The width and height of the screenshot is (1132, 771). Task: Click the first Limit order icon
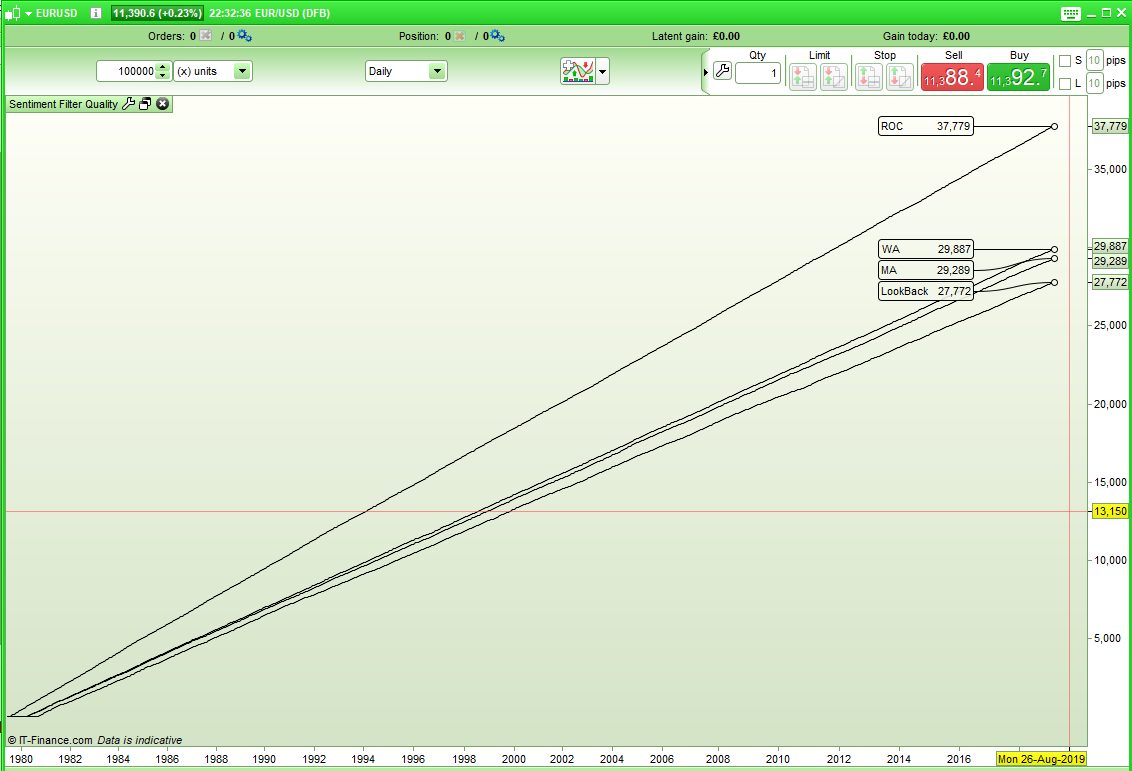[x=803, y=77]
